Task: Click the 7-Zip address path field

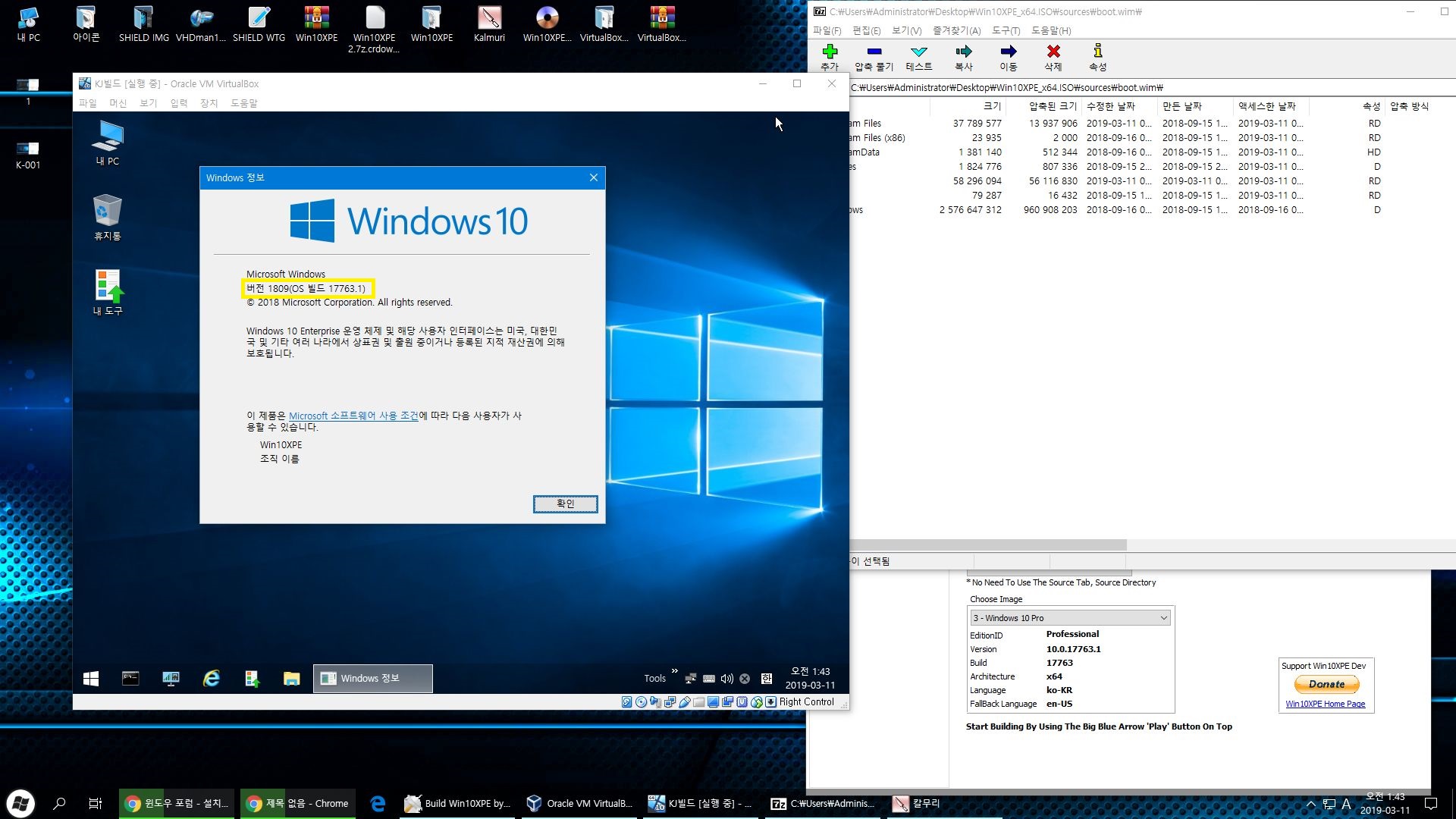Action: point(1151,87)
